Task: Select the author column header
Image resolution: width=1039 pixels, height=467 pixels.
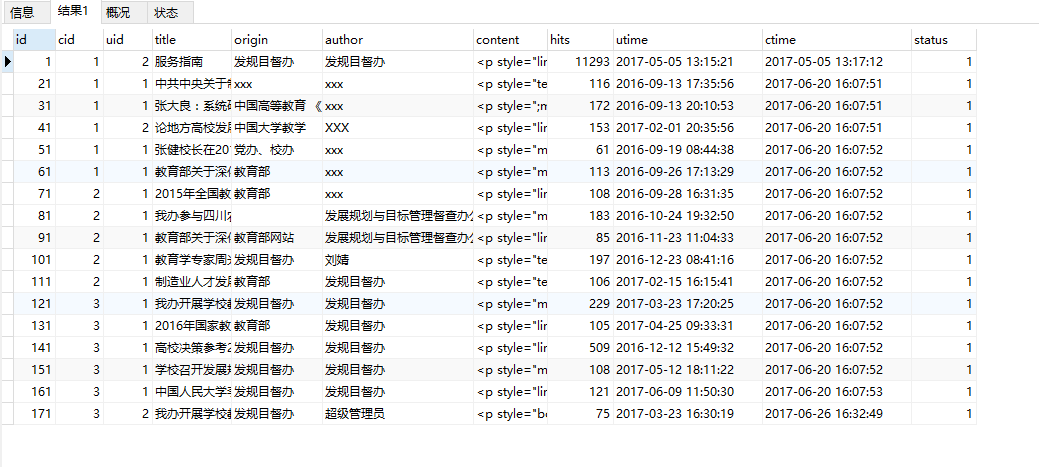Action: coord(397,40)
